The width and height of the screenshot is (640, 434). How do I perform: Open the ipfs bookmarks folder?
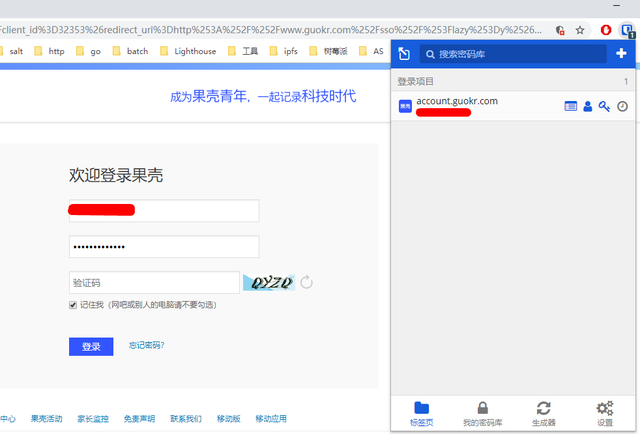pos(284,51)
